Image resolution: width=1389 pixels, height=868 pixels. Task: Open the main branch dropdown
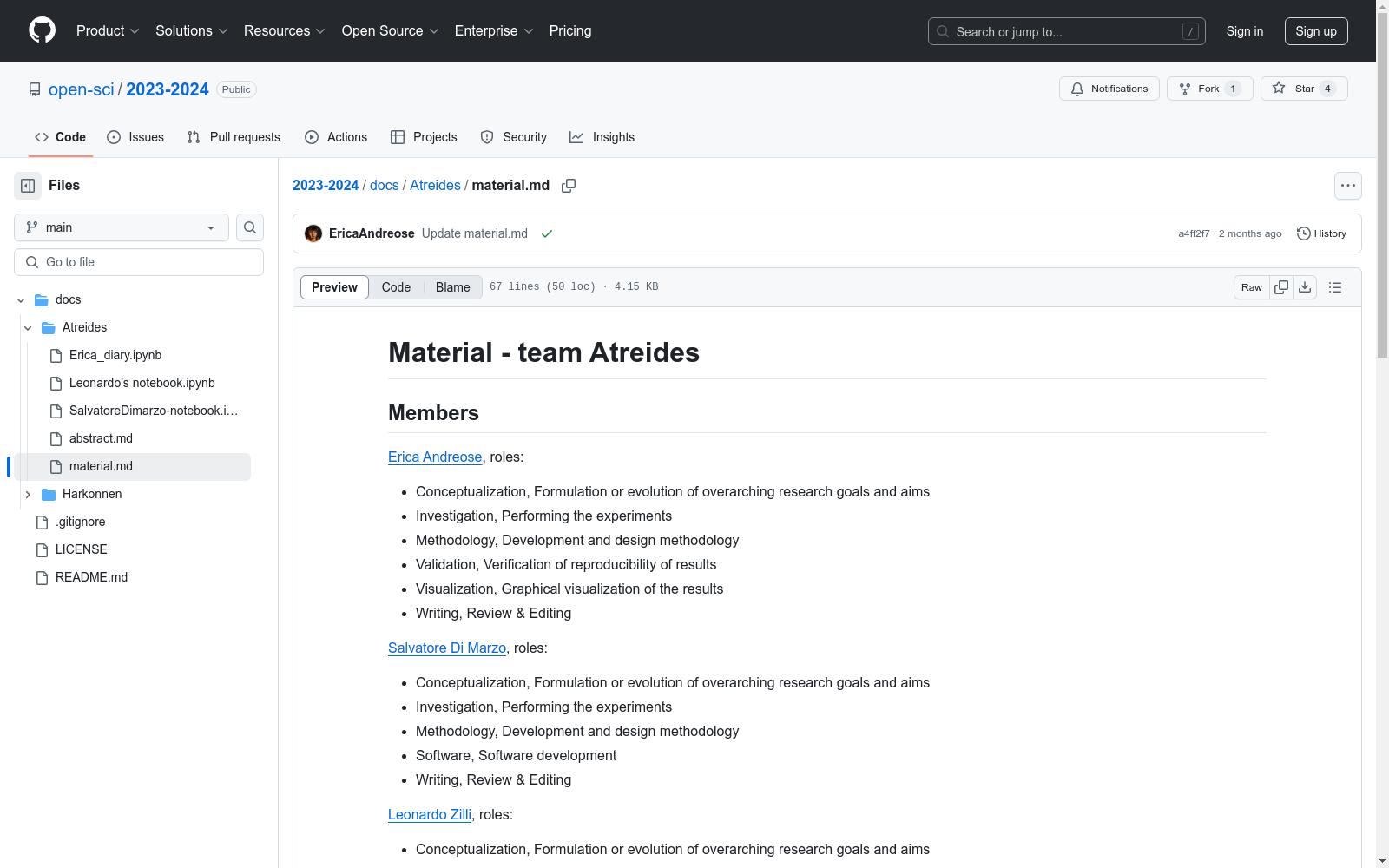(122, 227)
